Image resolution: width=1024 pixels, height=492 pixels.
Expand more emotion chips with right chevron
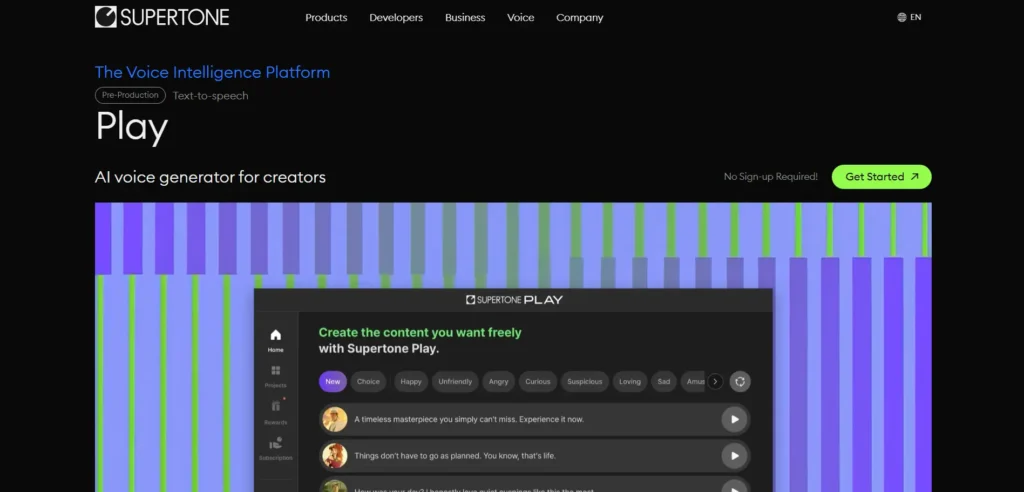715,381
